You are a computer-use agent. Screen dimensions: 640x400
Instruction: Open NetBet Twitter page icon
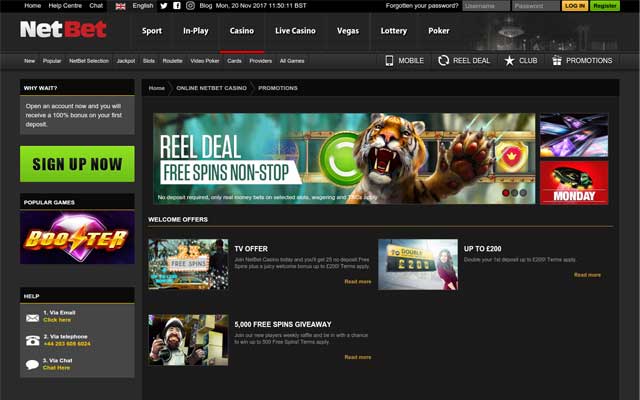point(164,6)
